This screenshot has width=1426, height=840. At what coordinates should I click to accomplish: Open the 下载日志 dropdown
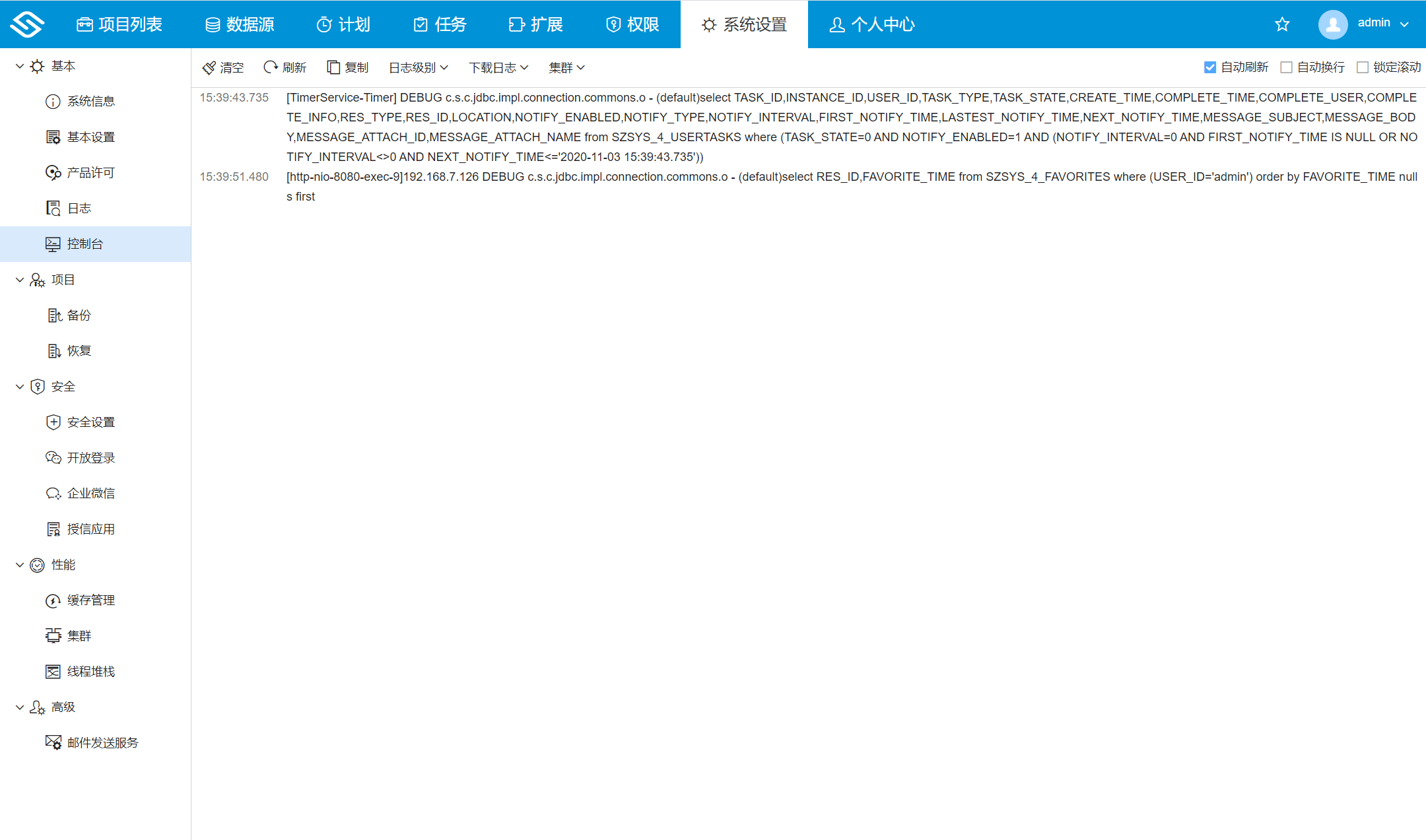tap(498, 67)
